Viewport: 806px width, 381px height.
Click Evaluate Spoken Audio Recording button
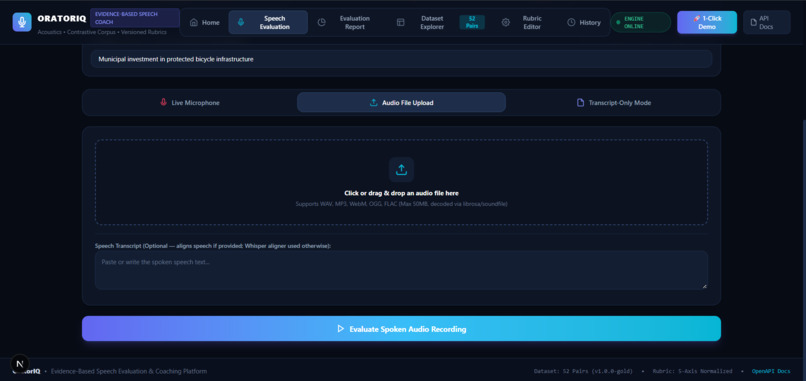401,329
